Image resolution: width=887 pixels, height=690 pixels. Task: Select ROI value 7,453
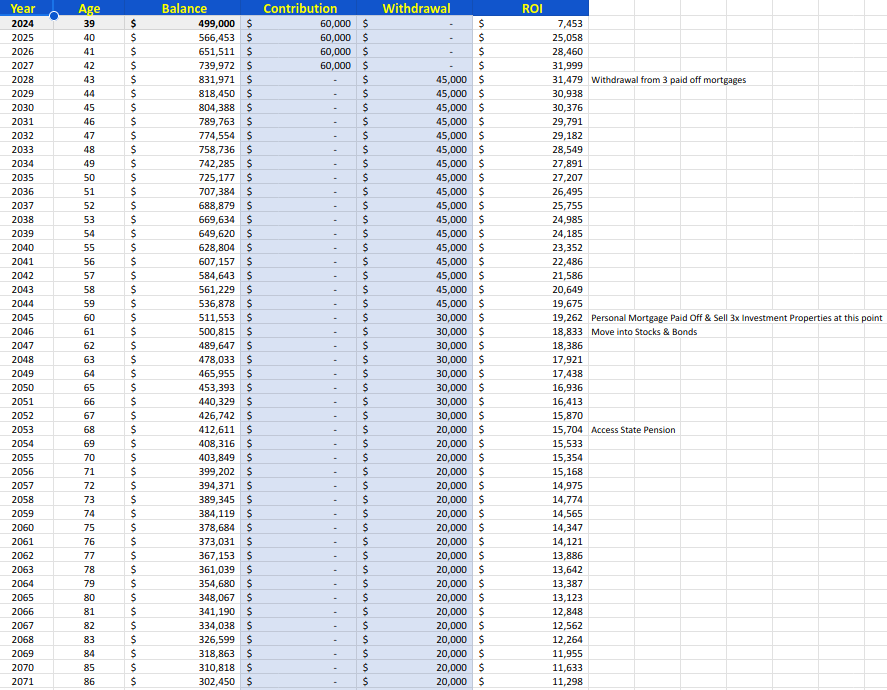[x=531, y=23]
